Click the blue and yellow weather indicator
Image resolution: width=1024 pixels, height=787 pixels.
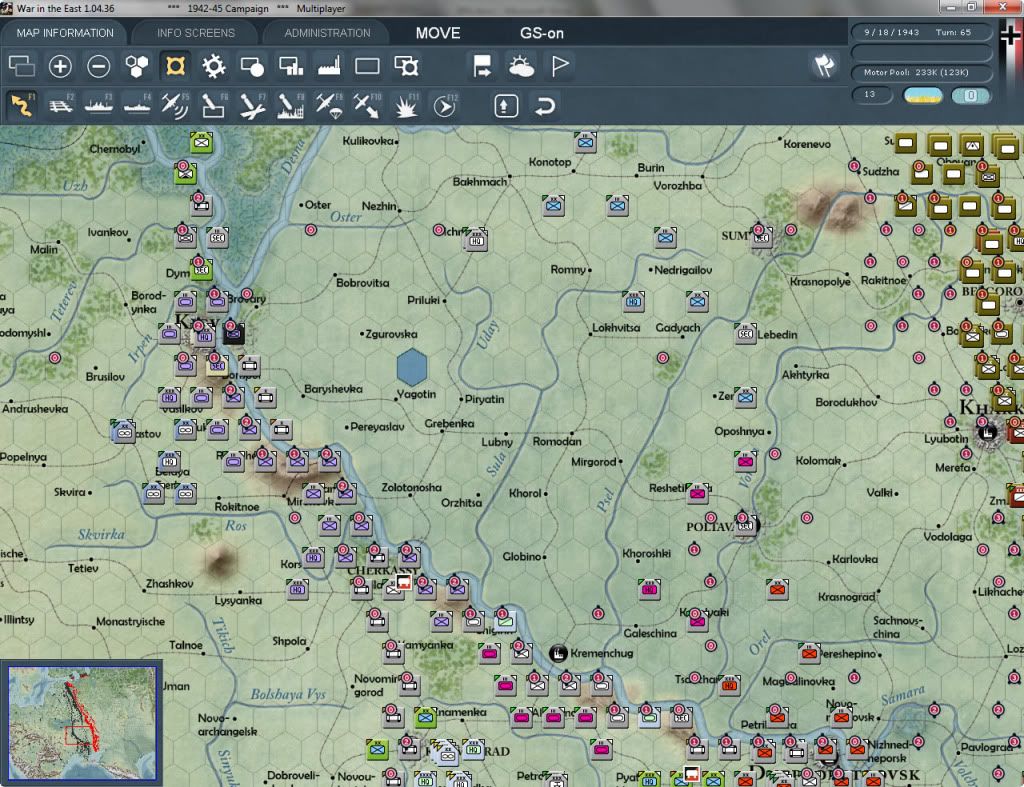click(922, 96)
